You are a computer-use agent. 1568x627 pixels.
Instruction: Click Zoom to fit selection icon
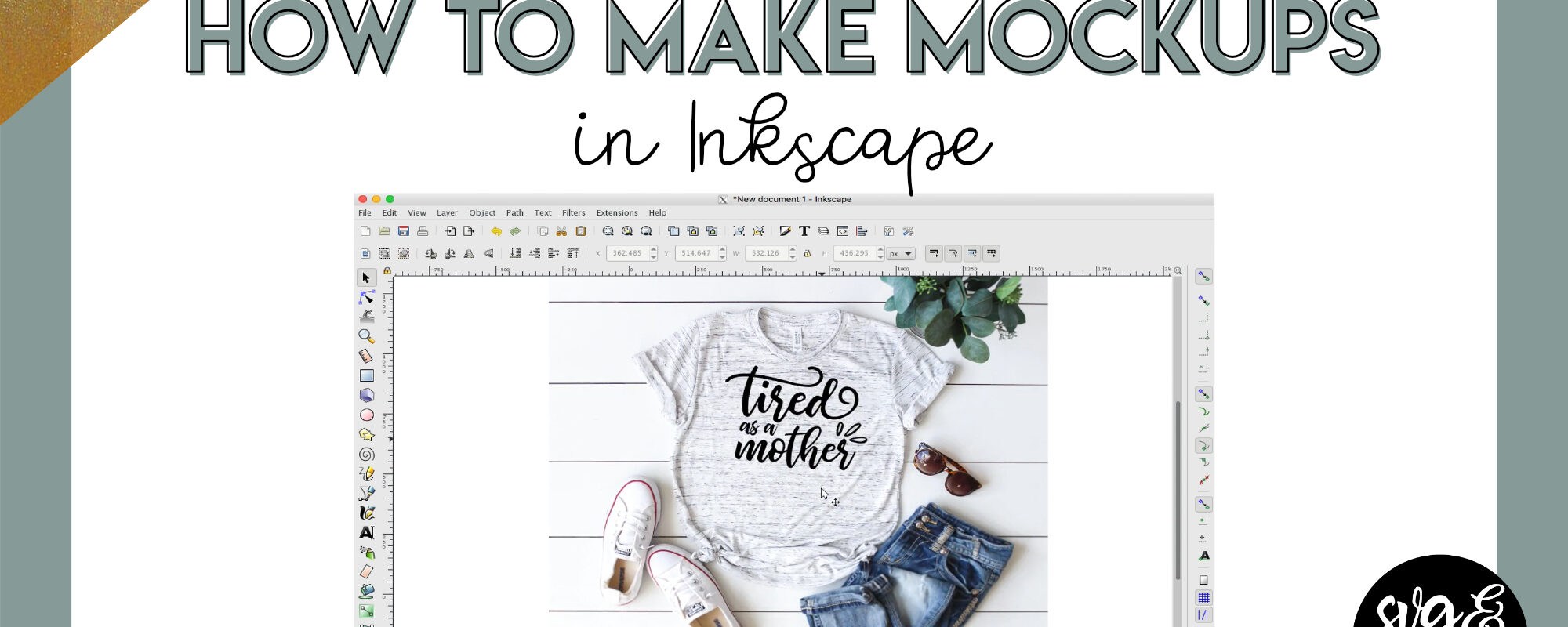pyautogui.click(x=608, y=231)
